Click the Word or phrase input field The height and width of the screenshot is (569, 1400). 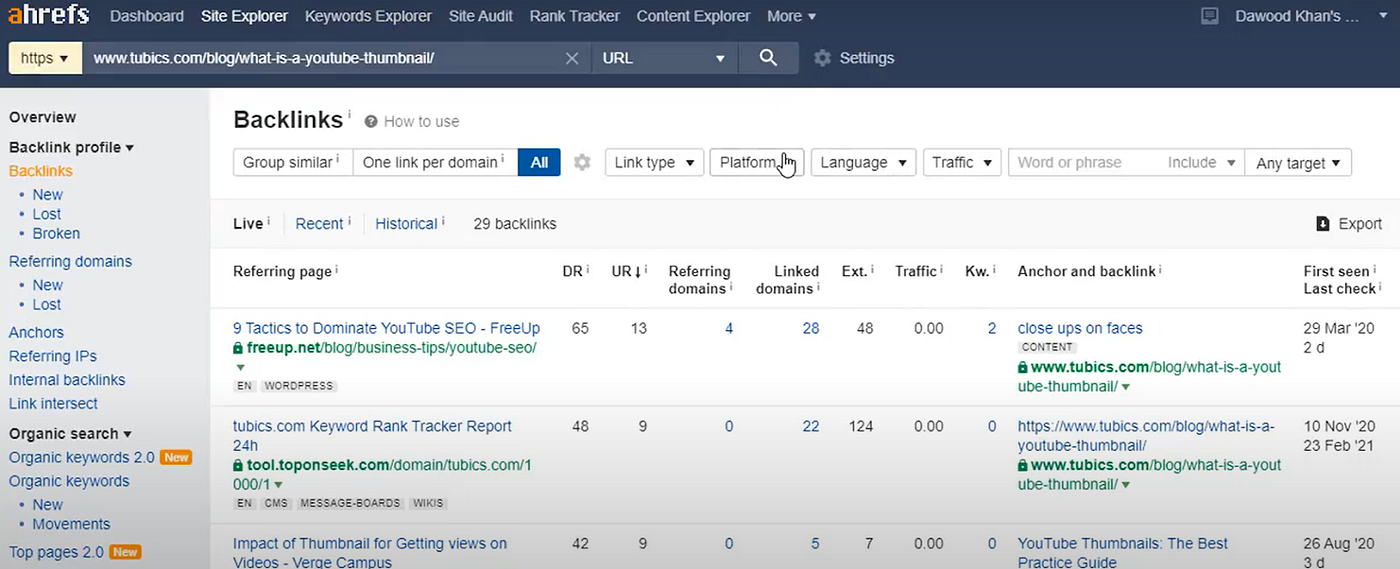click(x=1084, y=162)
